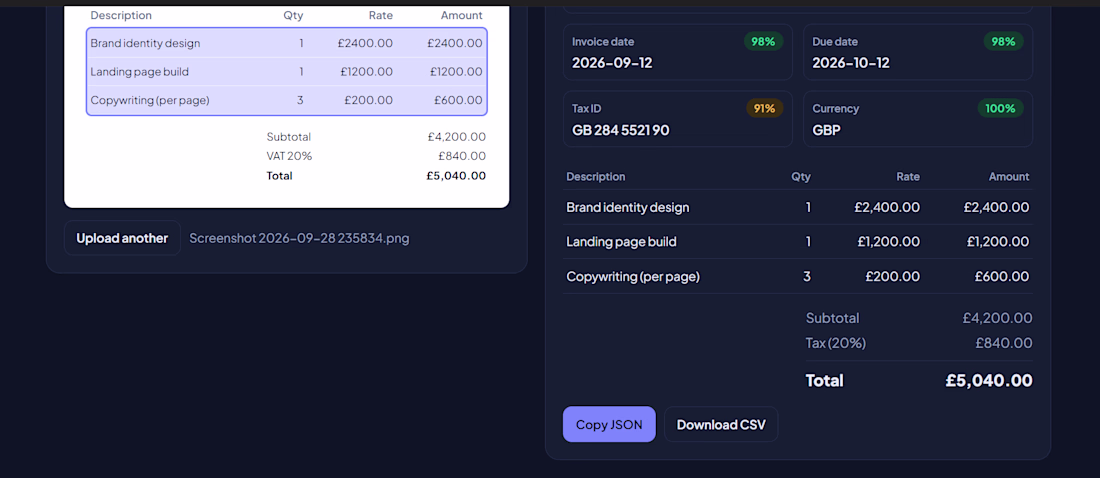Select the Invoice date card value 2026-09-12

click(x=612, y=62)
